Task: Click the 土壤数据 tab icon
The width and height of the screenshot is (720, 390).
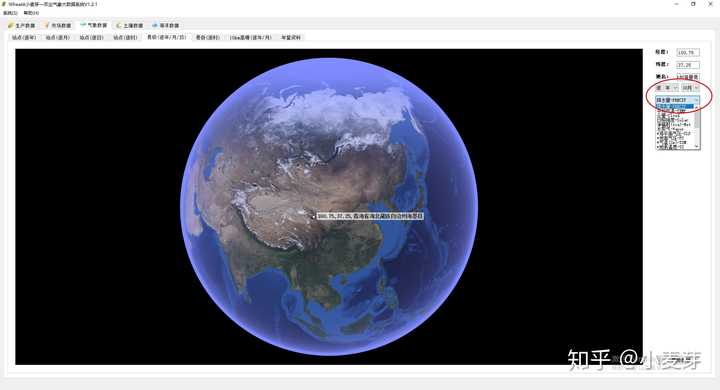Action: click(118, 25)
